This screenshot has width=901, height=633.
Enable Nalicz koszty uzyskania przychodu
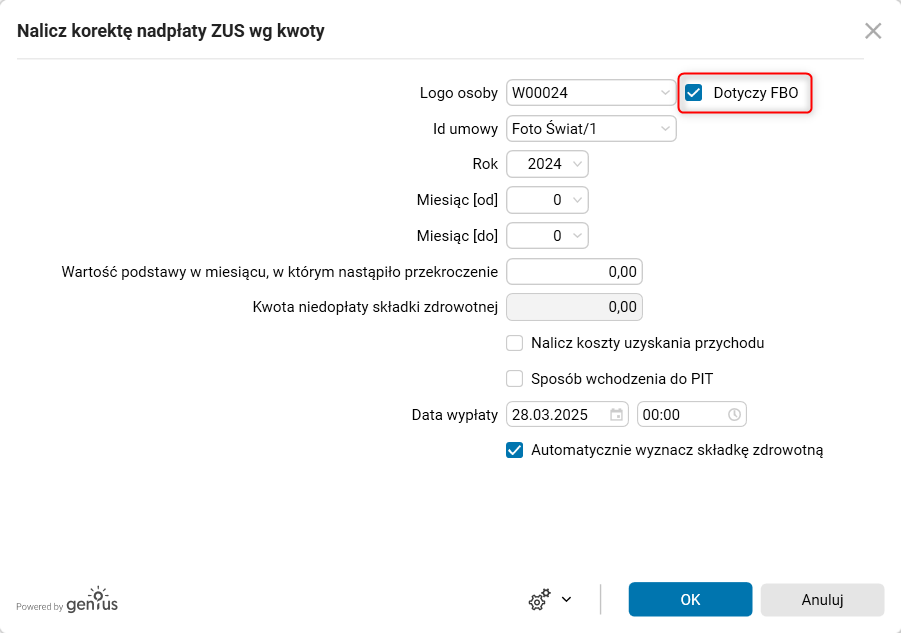coord(515,343)
